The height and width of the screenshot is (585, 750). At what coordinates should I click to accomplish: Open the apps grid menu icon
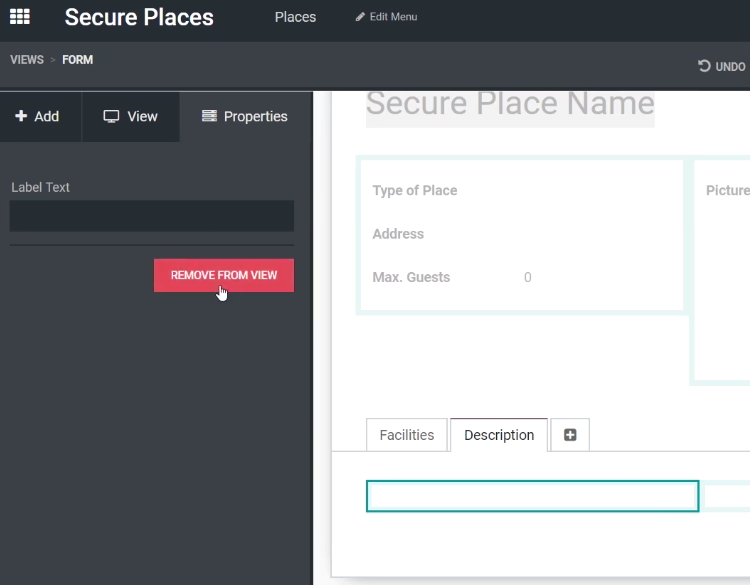[x=20, y=17]
